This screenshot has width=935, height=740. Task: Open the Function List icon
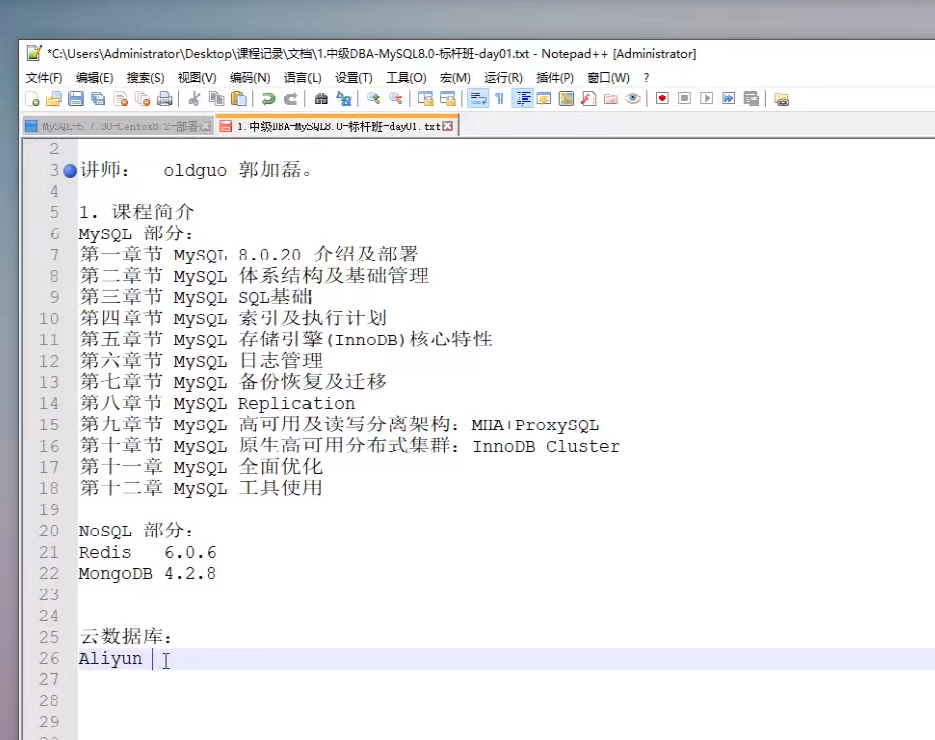point(589,99)
